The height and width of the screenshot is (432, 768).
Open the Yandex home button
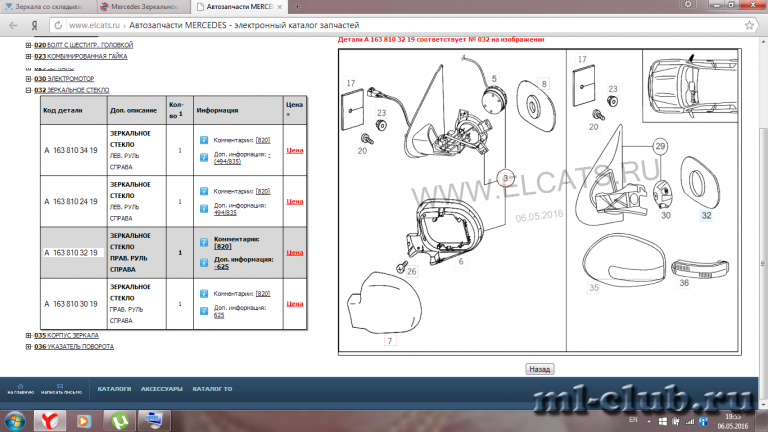click(34, 25)
